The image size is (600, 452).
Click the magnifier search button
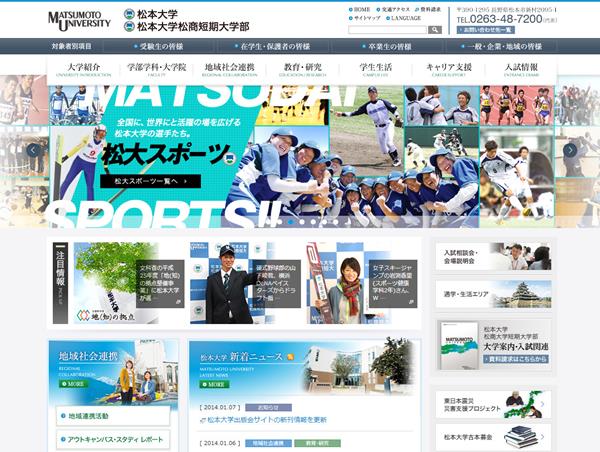[x=435, y=30]
